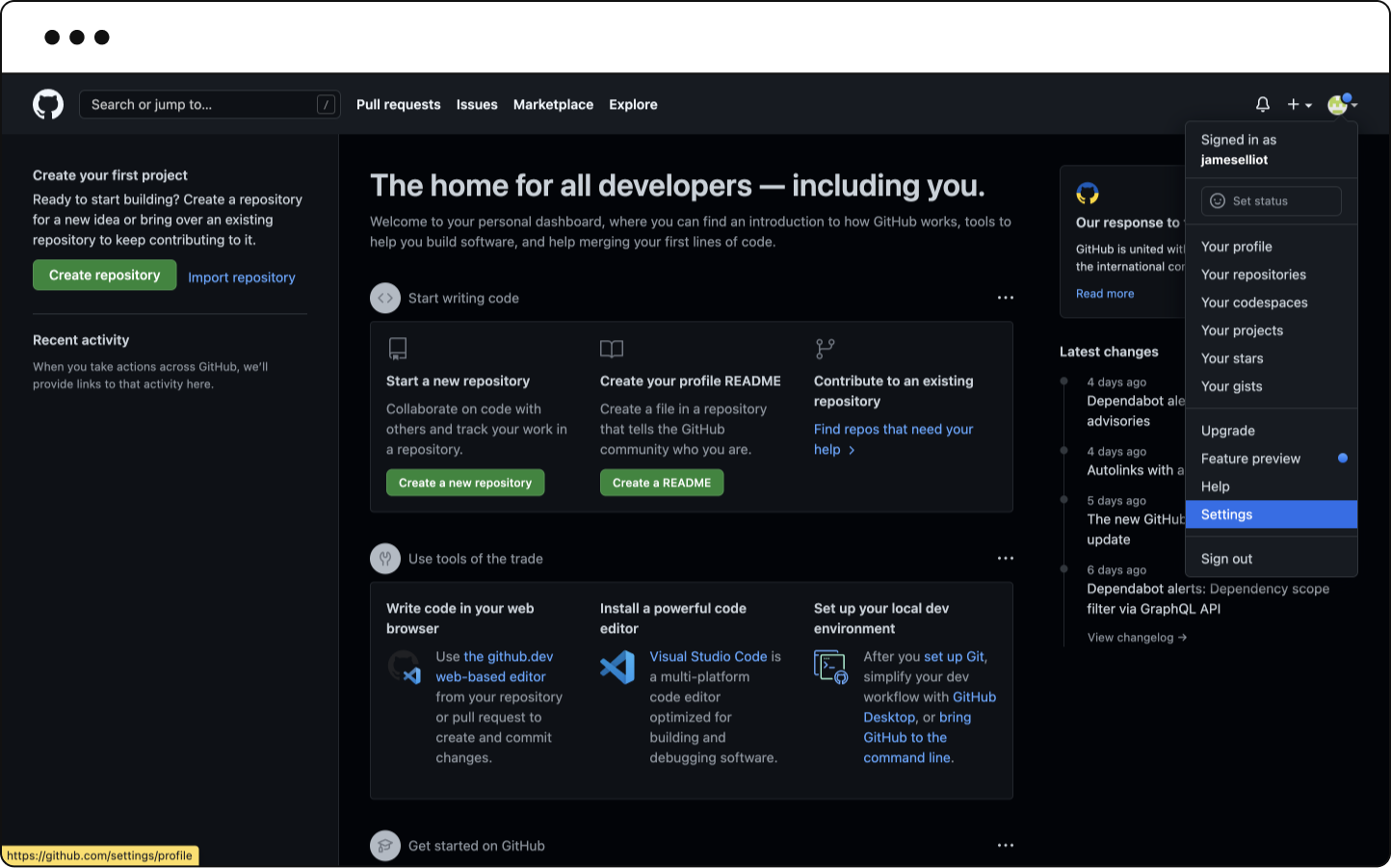This screenshot has height=868, width=1391.
Task: Select Your projects in the user menu
Action: point(1272,330)
